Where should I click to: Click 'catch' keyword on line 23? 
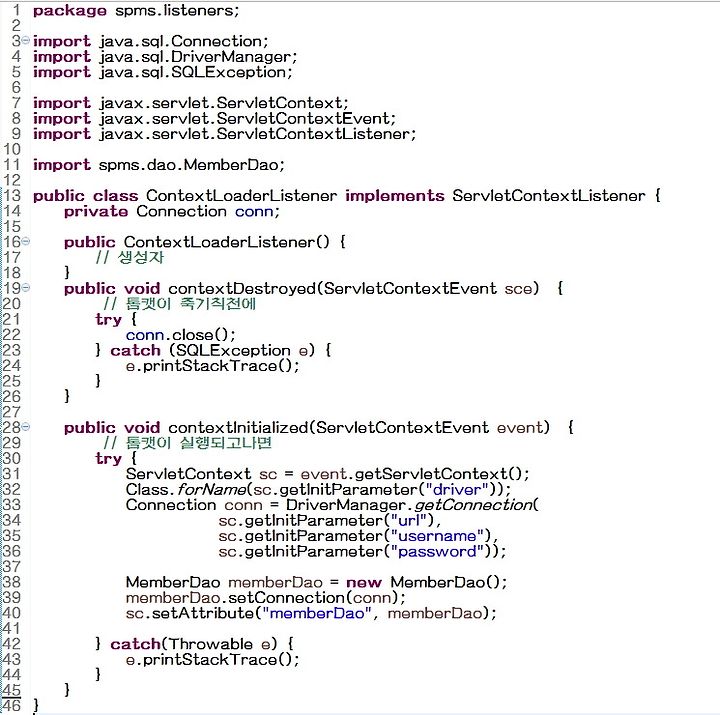(135, 350)
